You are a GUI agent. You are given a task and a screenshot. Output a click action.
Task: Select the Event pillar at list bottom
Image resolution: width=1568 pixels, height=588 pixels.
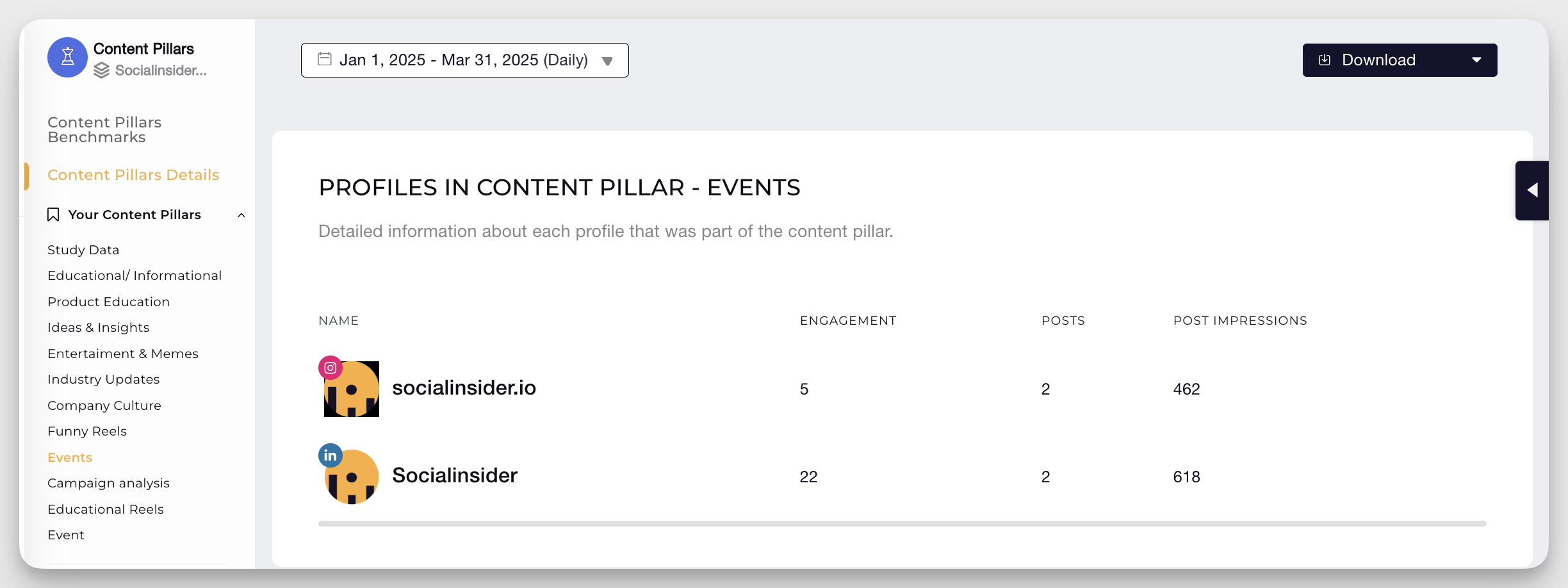pyautogui.click(x=66, y=535)
